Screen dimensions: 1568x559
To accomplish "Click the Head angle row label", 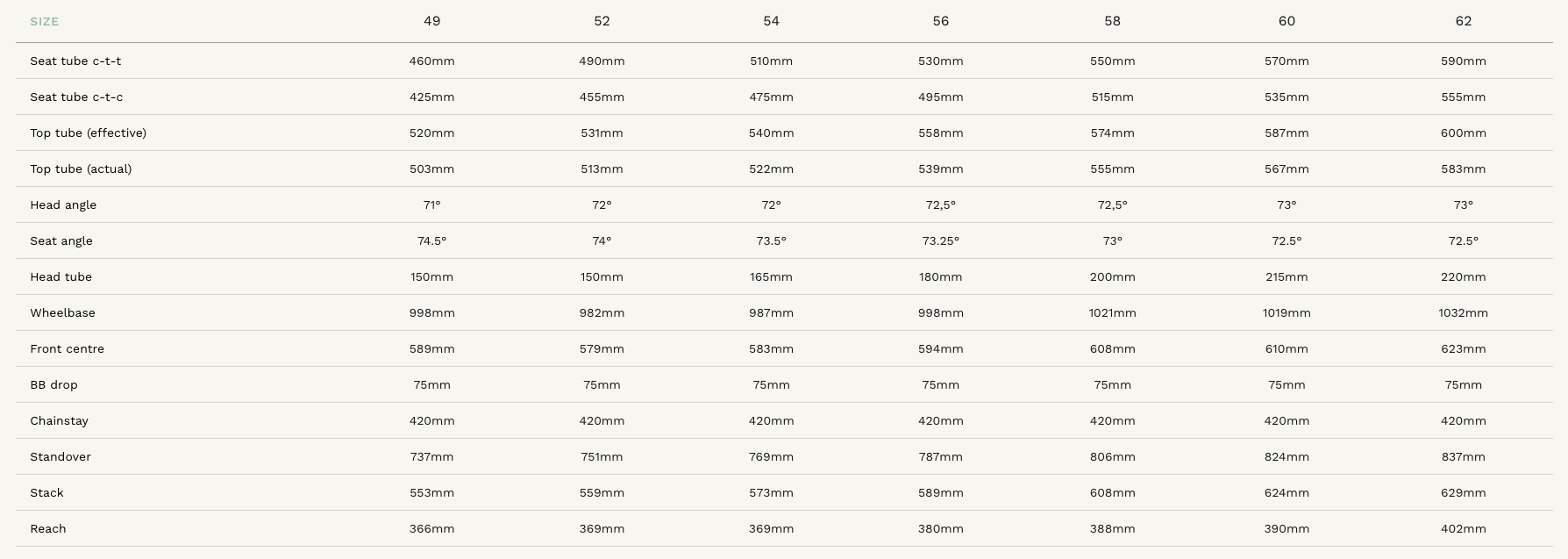I will pos(63,204).
